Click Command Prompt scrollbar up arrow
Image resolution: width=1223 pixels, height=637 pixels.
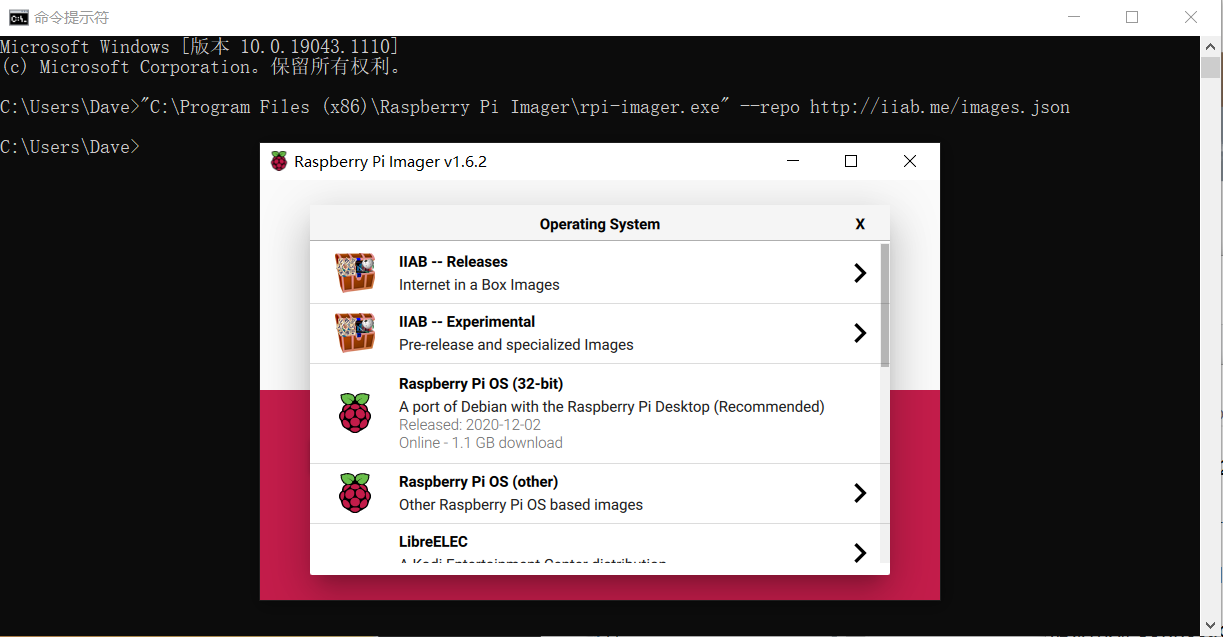click(1211, 46)
